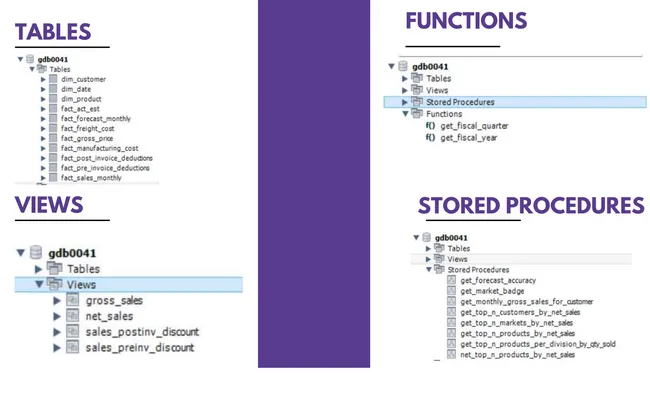Collapse the gdb0041 node under STORED PROCEDURES
650x396 pixels.
416,237
